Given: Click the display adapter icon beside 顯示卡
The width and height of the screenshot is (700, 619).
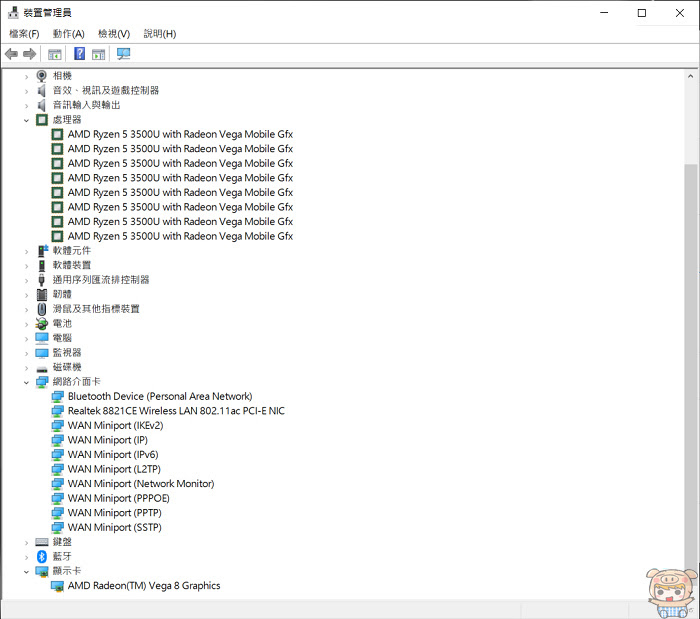Looking at the screenshot, I should click(42, 571).
